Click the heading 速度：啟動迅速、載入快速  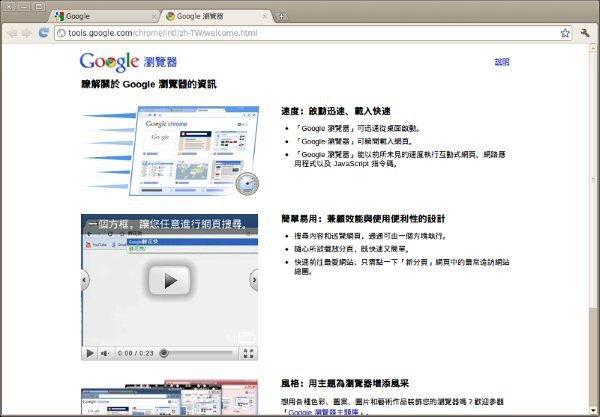tap(336, 111)
